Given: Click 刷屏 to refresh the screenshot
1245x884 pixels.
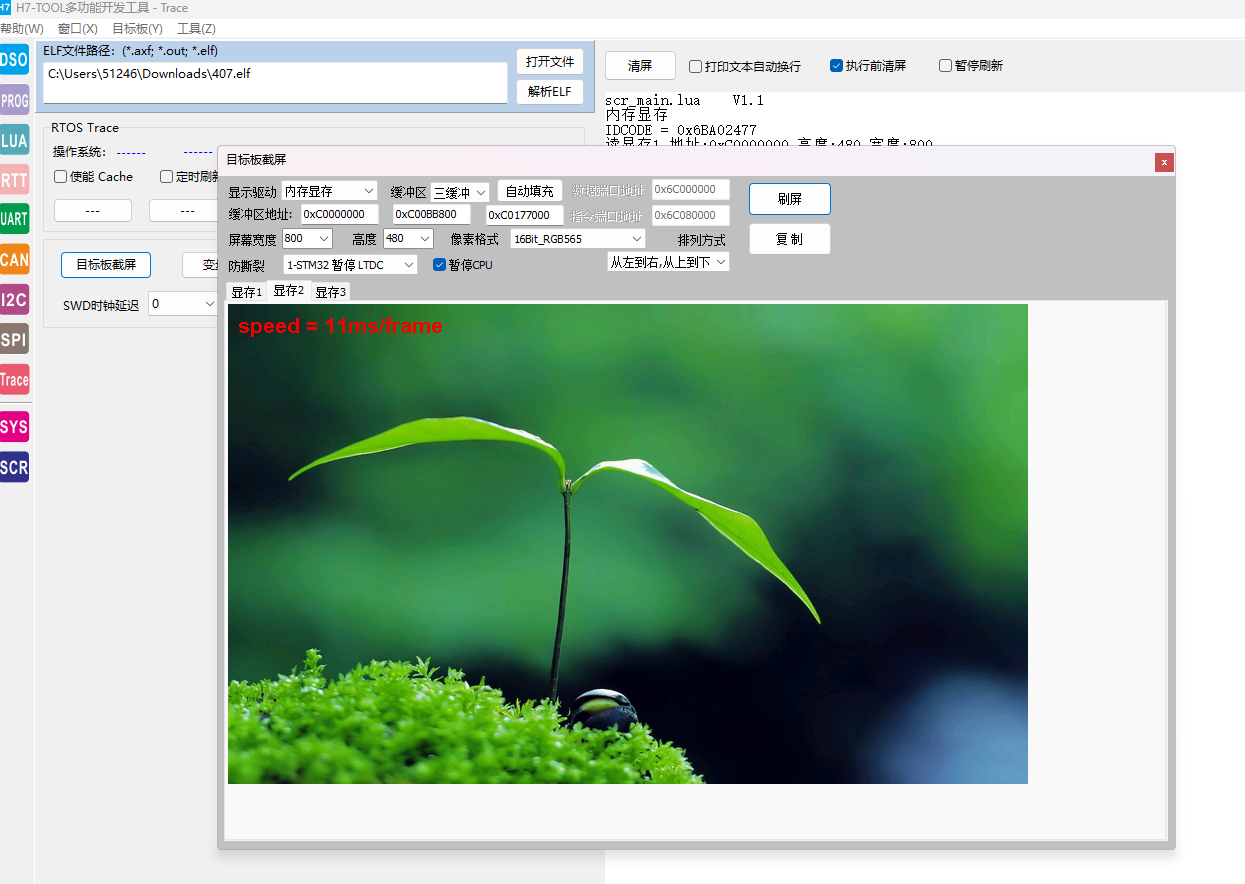Looking at the screenshot, I should [790, 199].
